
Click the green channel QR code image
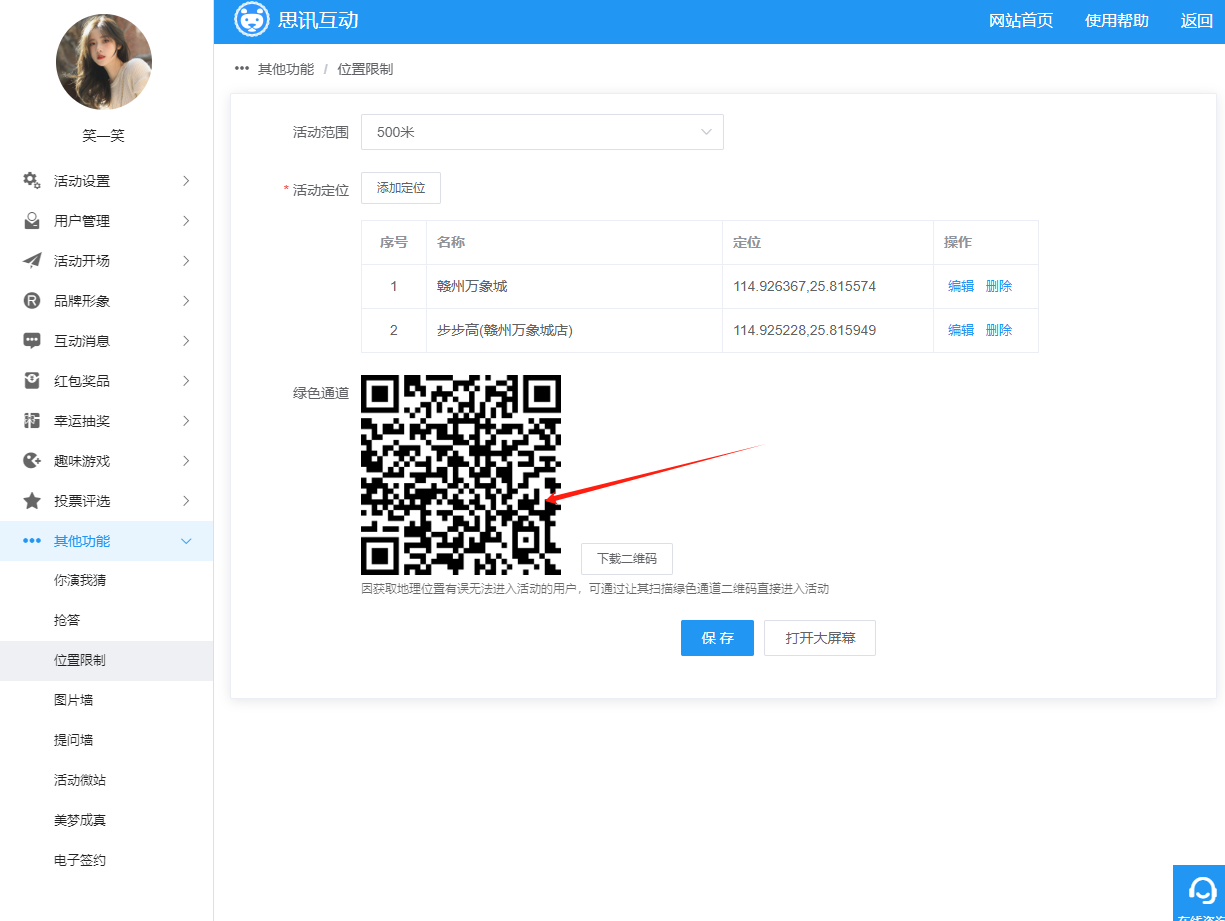coord(461,475)
